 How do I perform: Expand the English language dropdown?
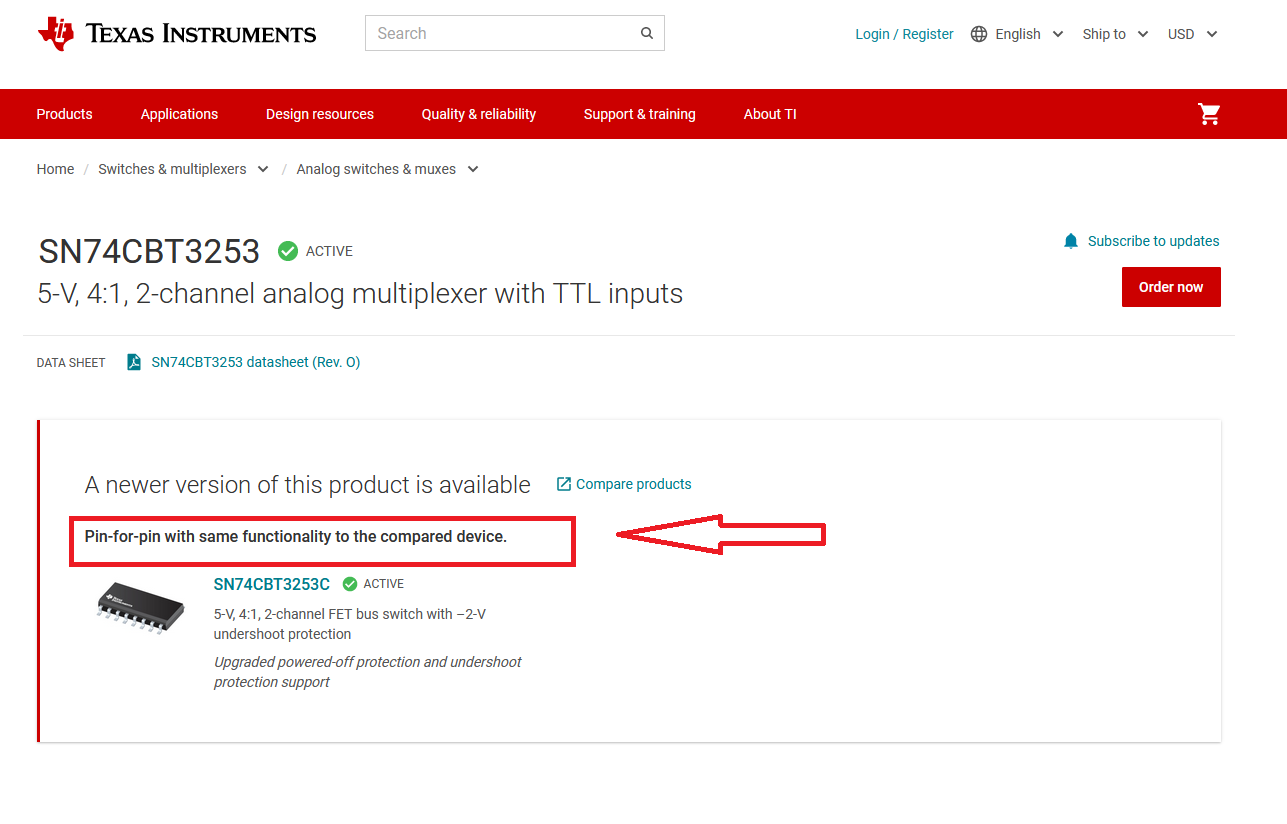click(x=1058, y=34)
